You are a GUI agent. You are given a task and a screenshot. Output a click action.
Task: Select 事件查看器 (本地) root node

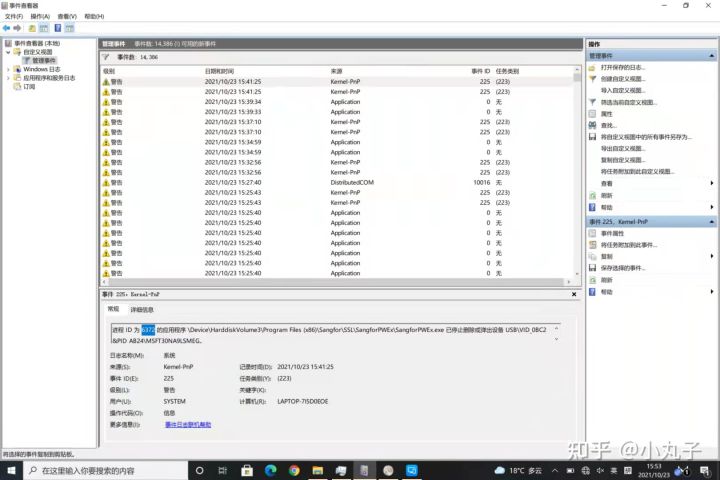[x=37, y=43]
